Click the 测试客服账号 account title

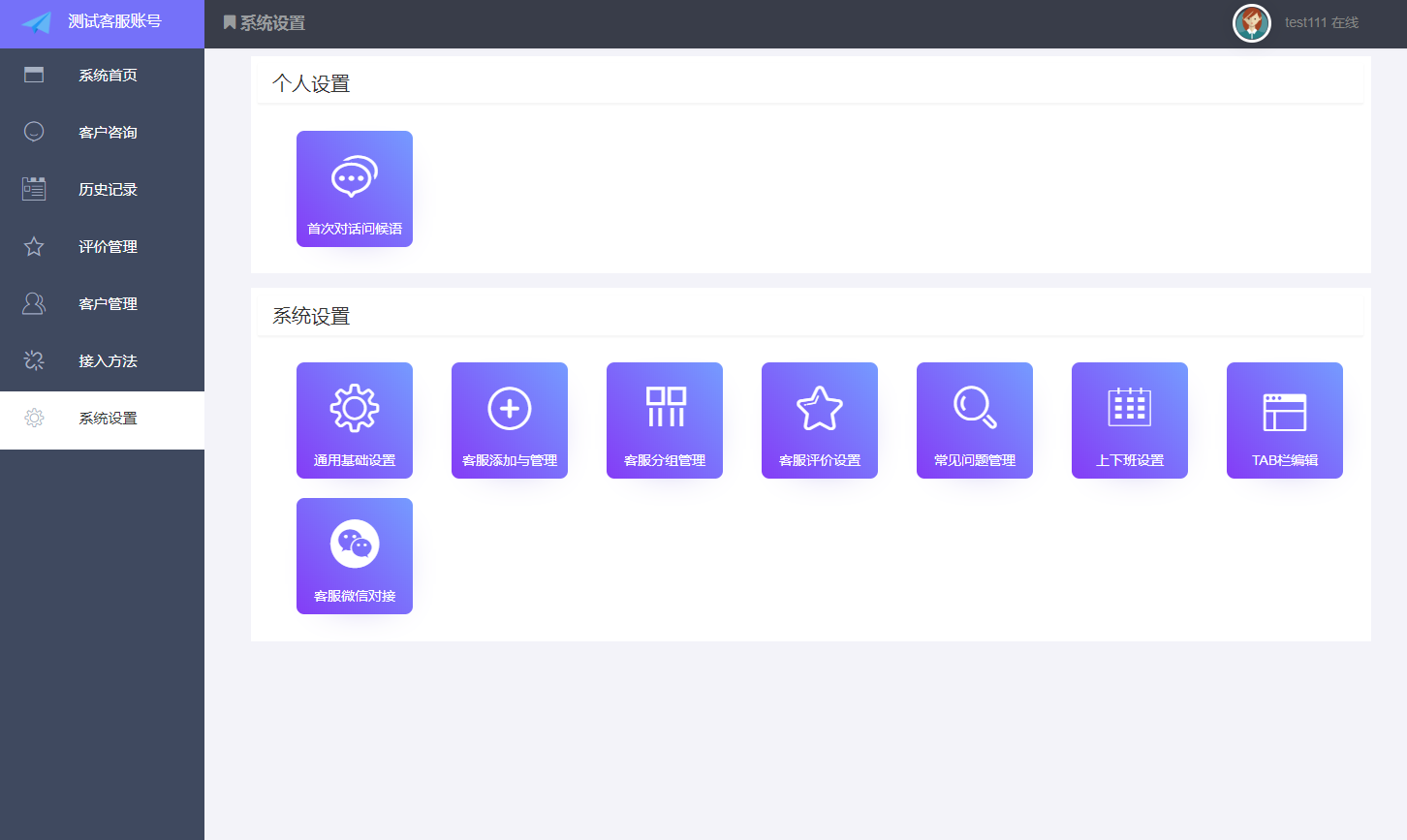pyautogui.click(x=114, y=21)
